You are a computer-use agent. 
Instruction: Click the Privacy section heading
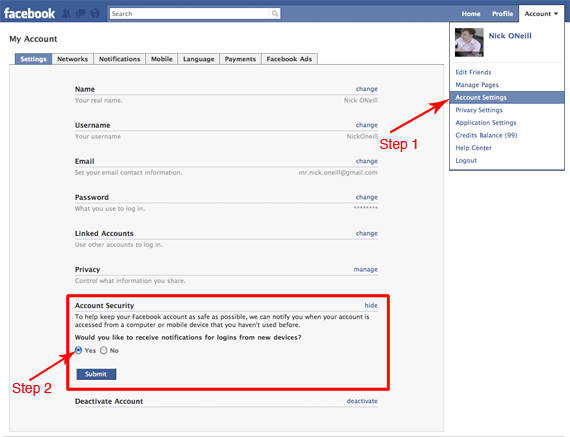(87, 269)
